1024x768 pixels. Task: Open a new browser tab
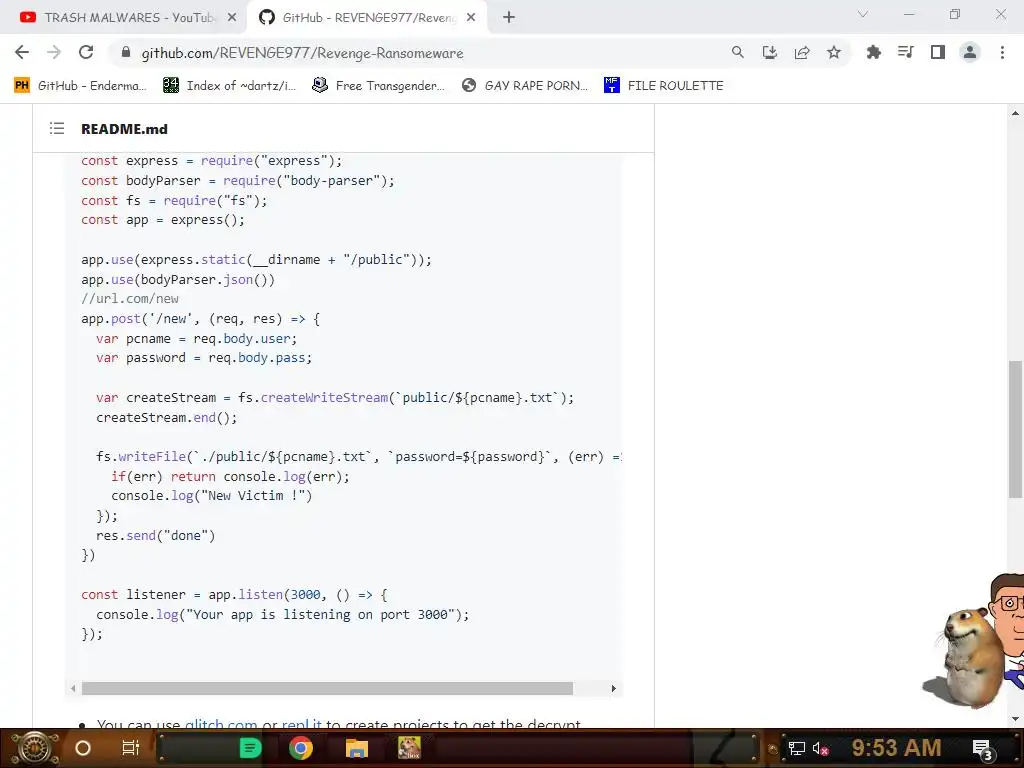[x=509, y=18]
